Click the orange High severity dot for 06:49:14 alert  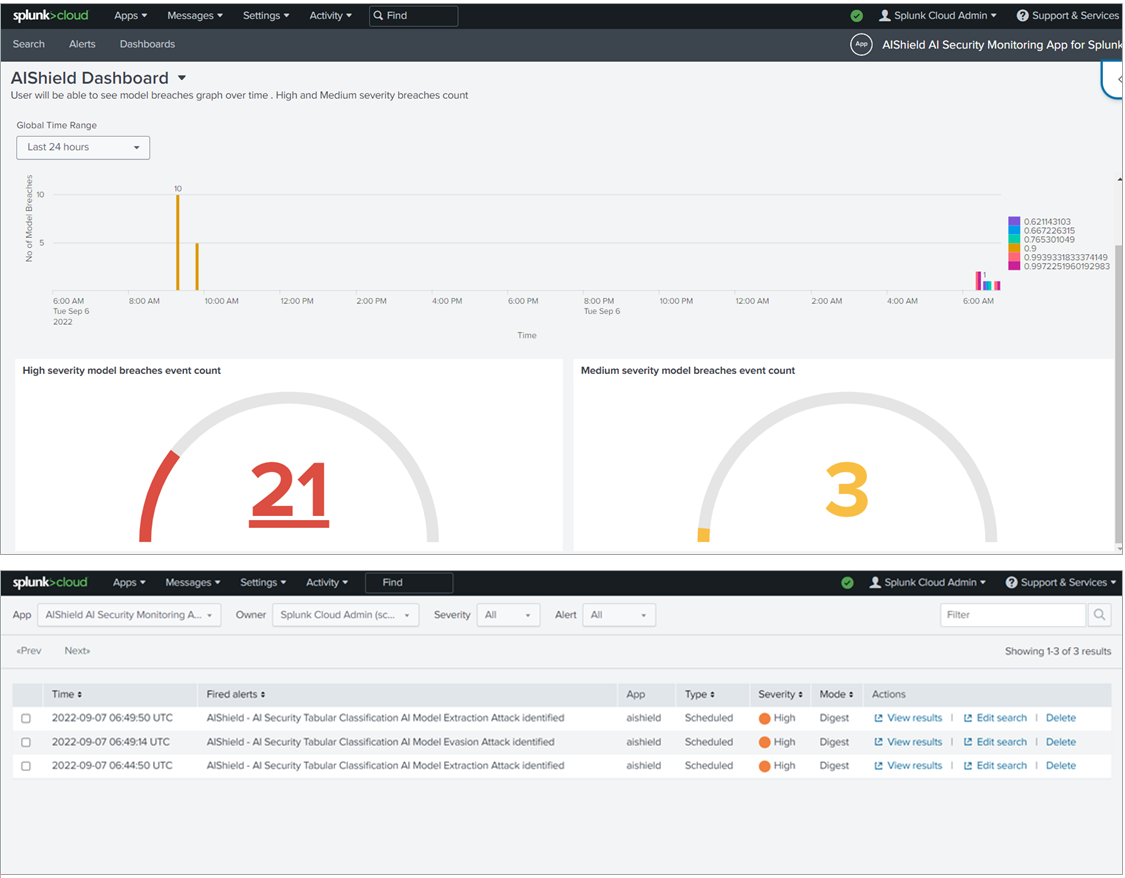click(x=764, y=742)
